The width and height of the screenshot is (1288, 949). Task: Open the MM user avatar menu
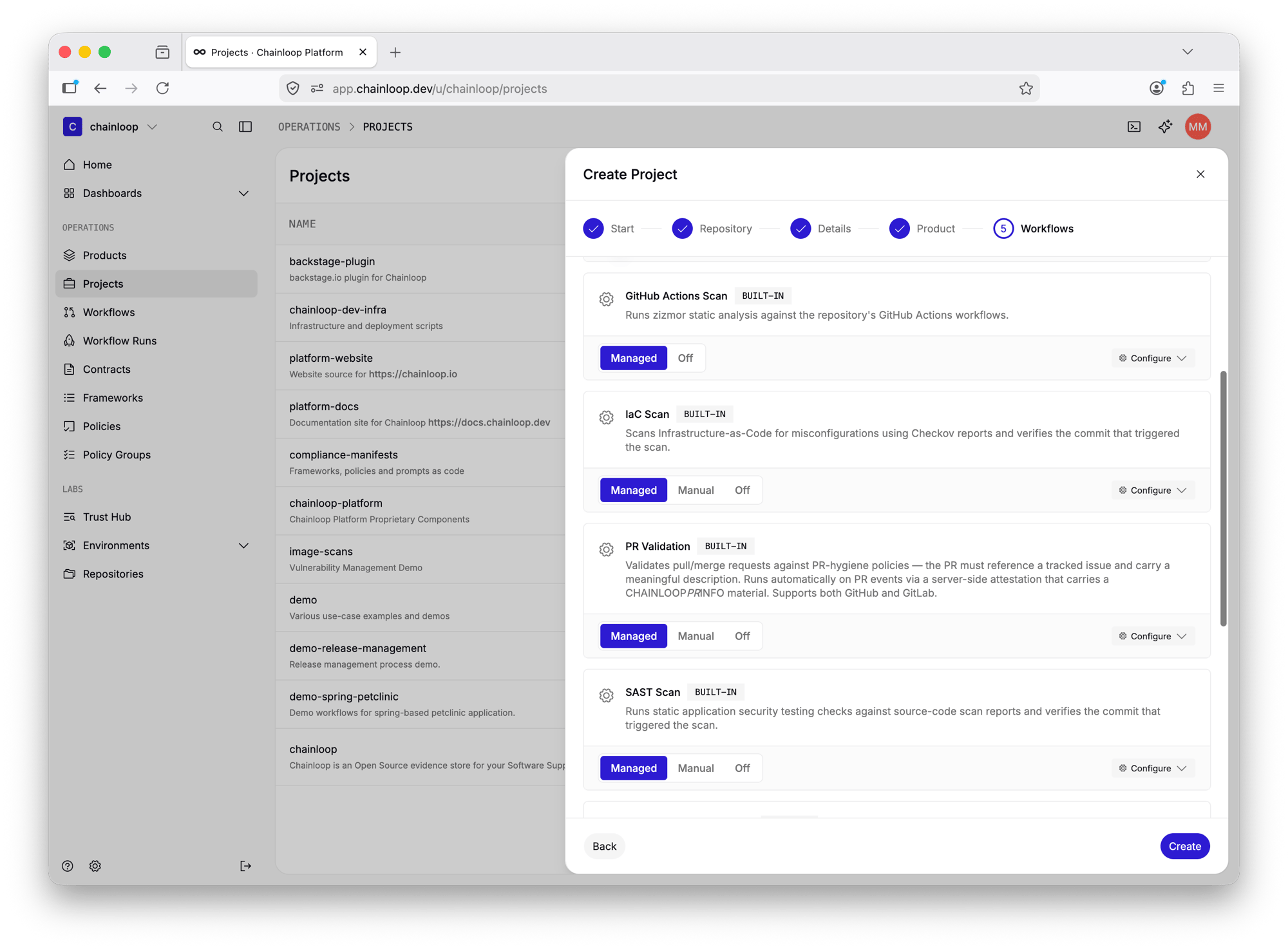click(1198, 127)
